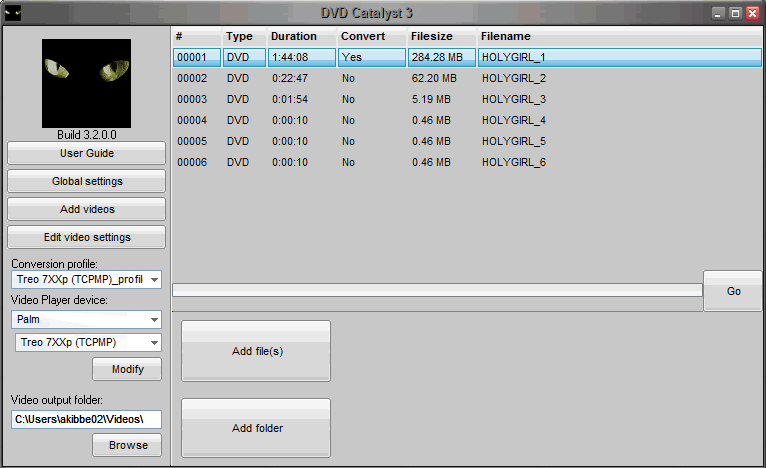Click the large Add file(s) button
Image resolution: width=766 pixels, height=468 pixels.
256,351
